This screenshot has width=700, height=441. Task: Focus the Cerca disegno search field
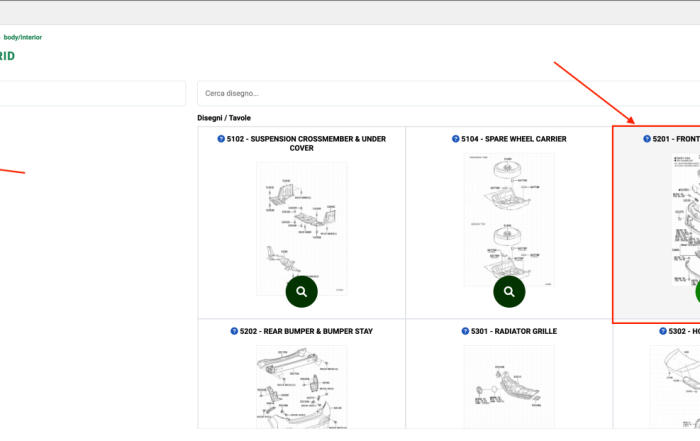click(448, 93)
